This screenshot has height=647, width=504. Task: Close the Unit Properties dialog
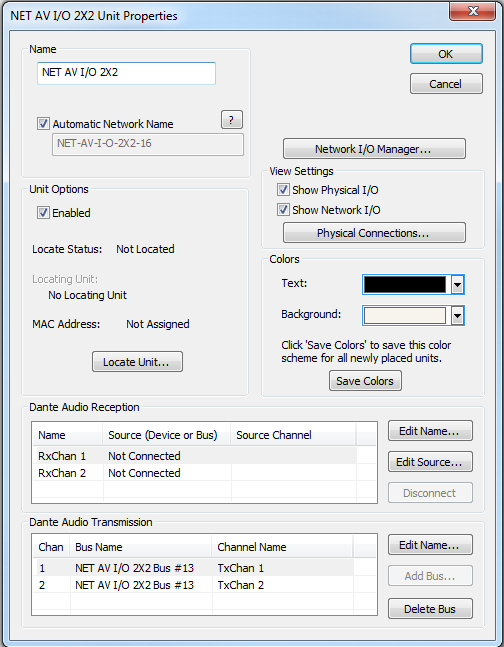click(x=472, y=11)
